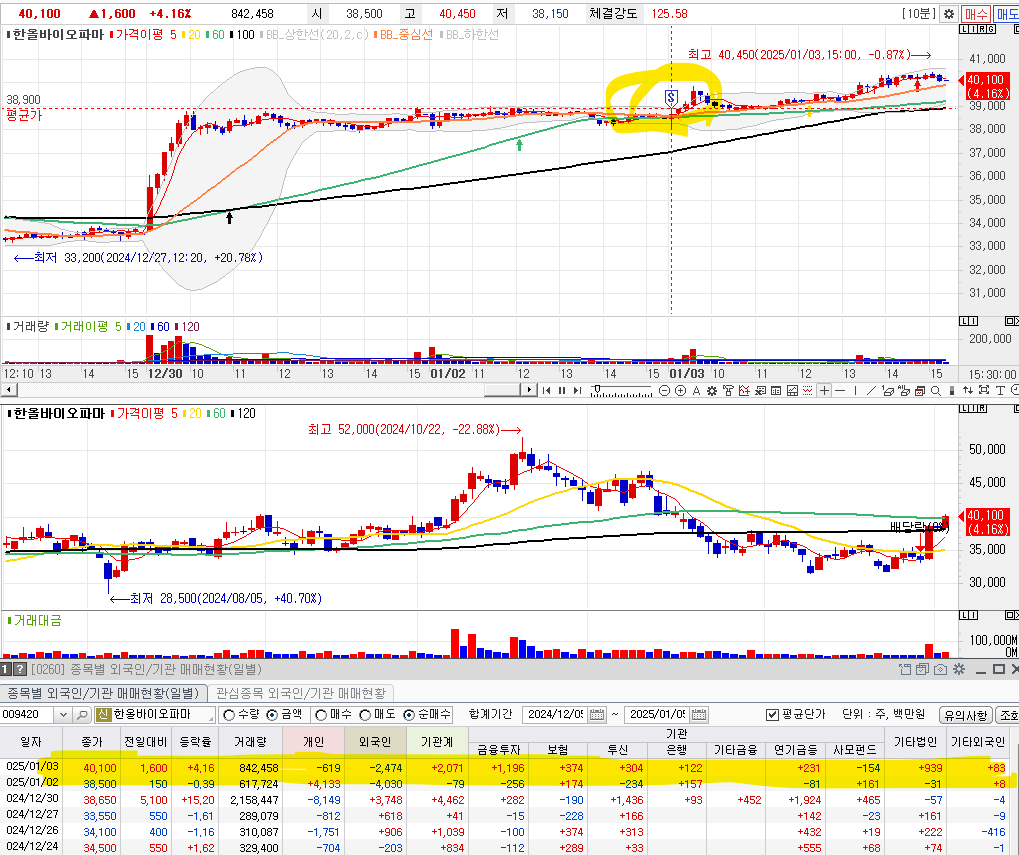Click the [10분] timeframe label
This screenshot has height=855, width=1019.
click(918, 14)
